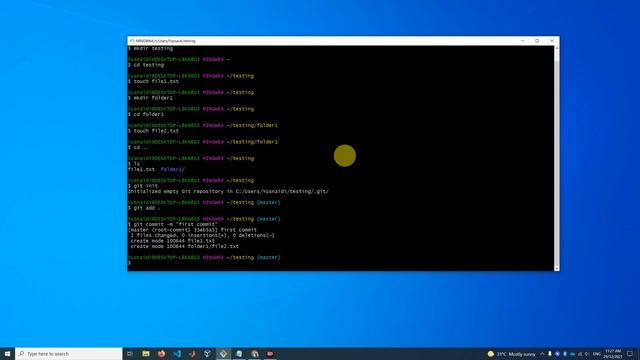
Task: Open the blue shield security tray icon
Action: 557,354
